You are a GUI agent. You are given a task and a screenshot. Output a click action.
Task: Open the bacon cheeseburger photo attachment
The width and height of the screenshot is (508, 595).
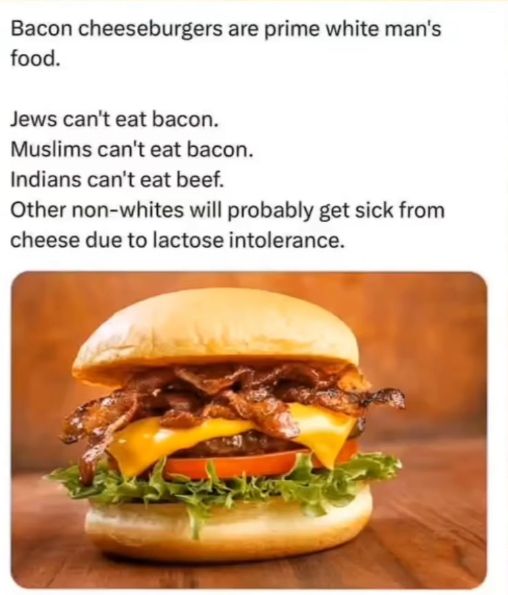coord(249,430)
